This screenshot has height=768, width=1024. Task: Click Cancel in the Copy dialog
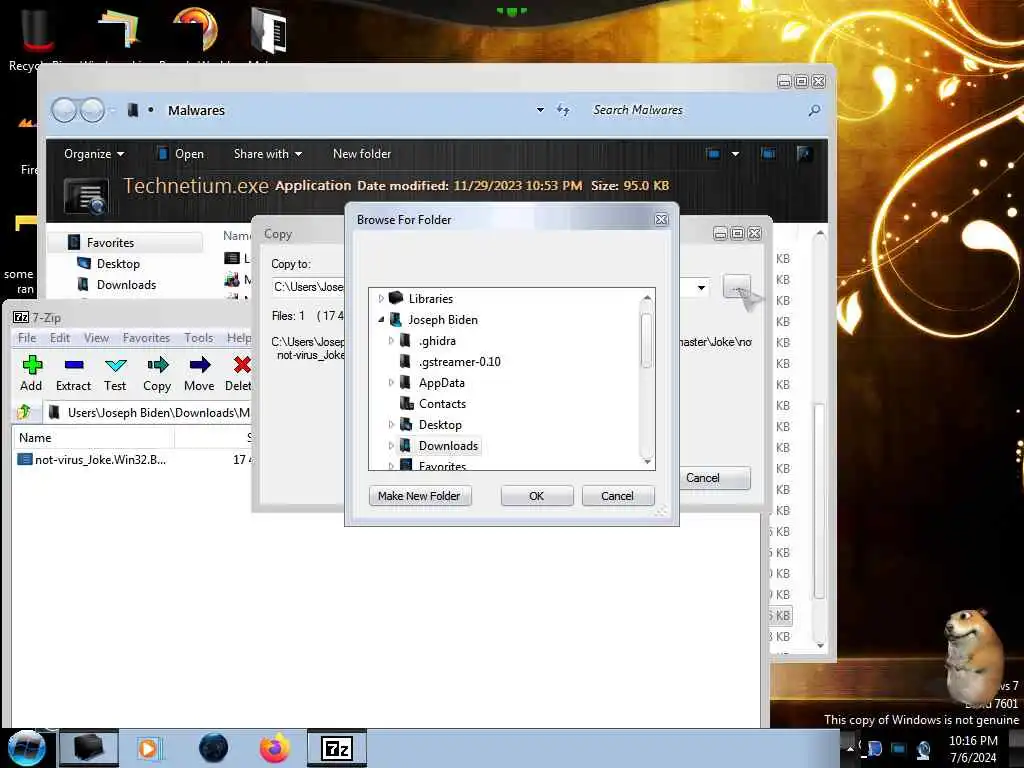pyautogui.click(x=714, y=477)
